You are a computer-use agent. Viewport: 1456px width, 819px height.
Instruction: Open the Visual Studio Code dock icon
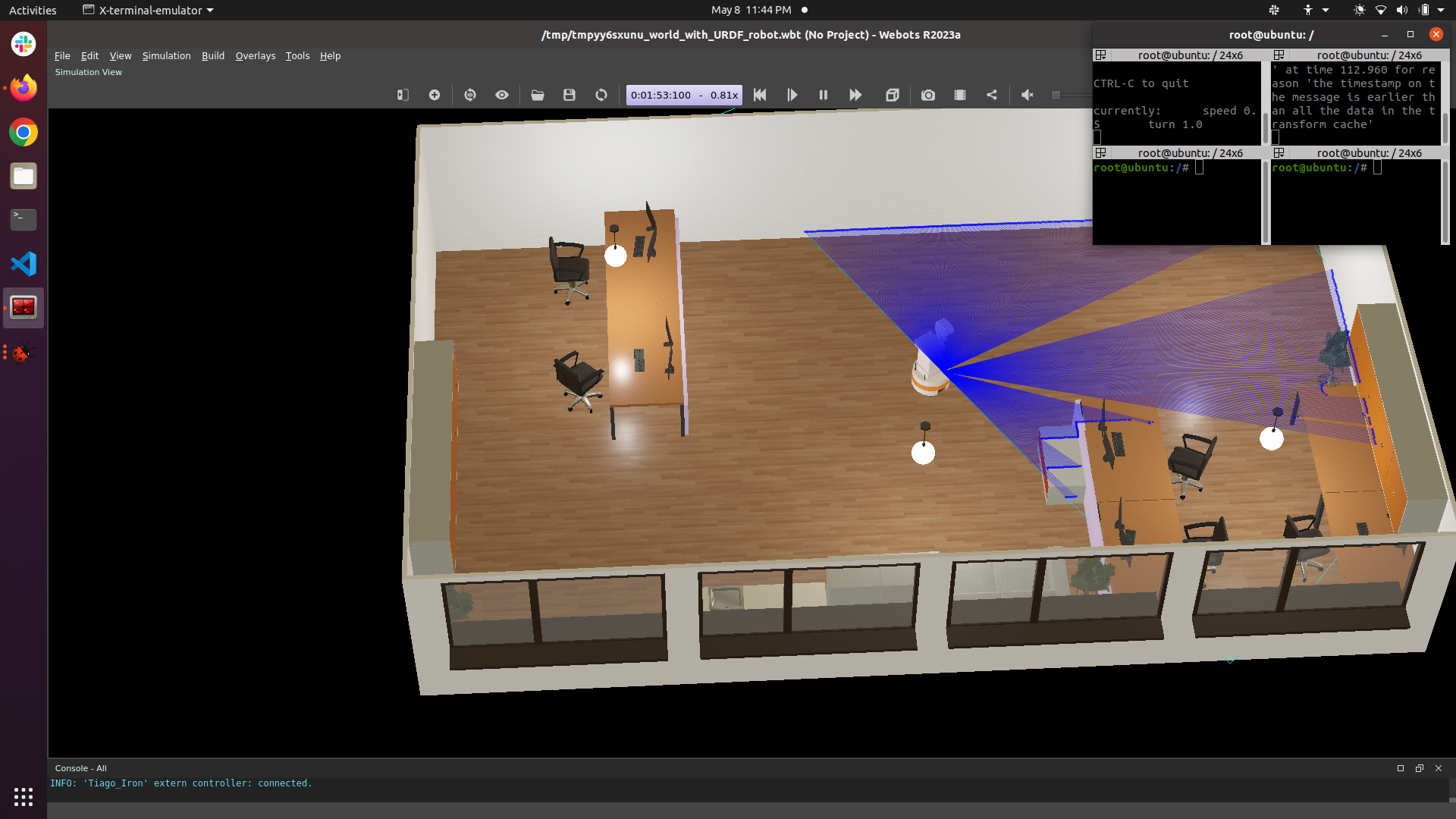click(x=24, y=264)
